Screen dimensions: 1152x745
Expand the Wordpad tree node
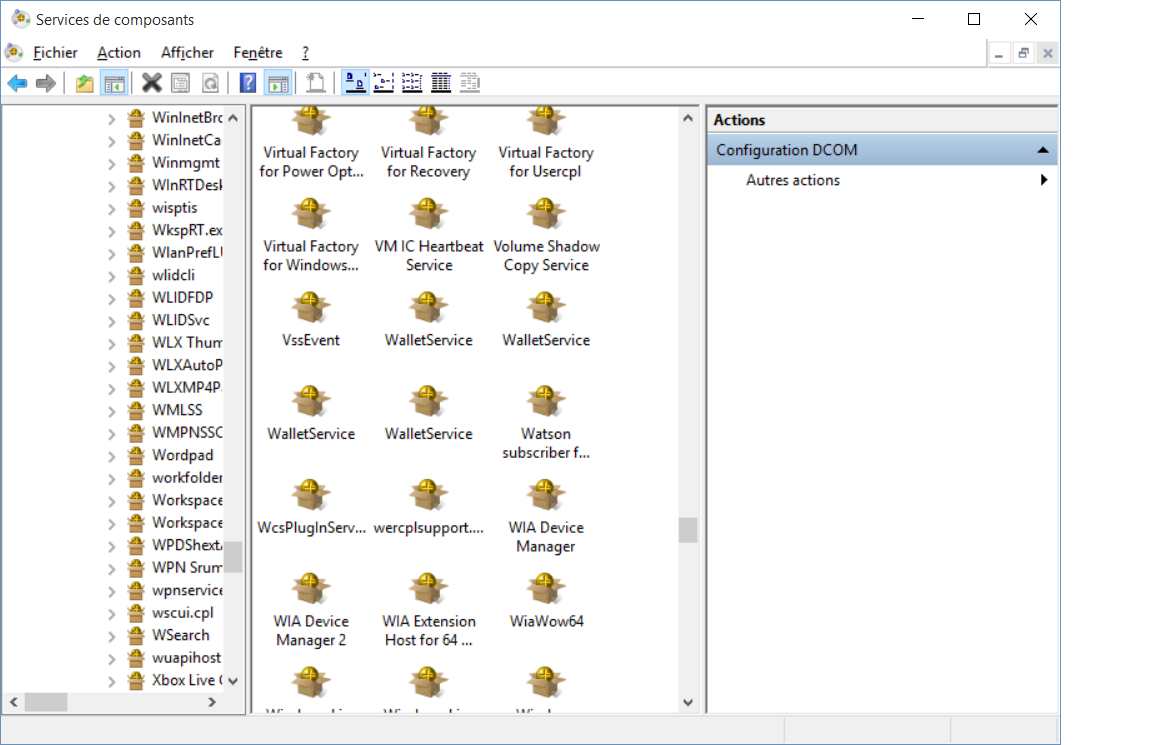[x=112, y=456]
